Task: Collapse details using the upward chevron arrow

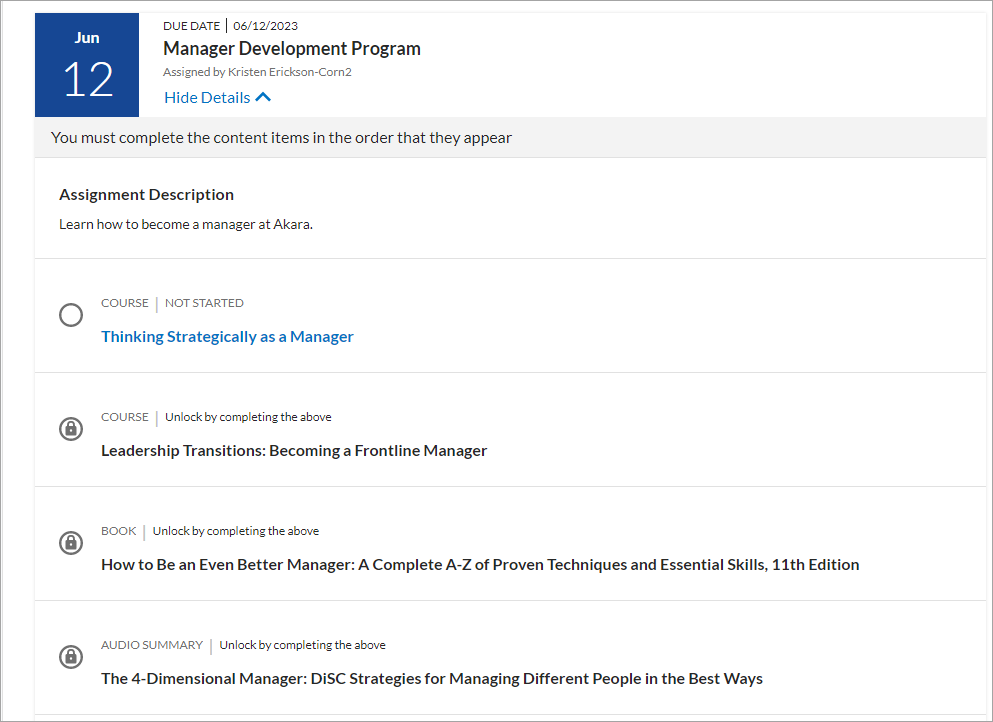Action: pyautogui.click(x=263, y=97)
